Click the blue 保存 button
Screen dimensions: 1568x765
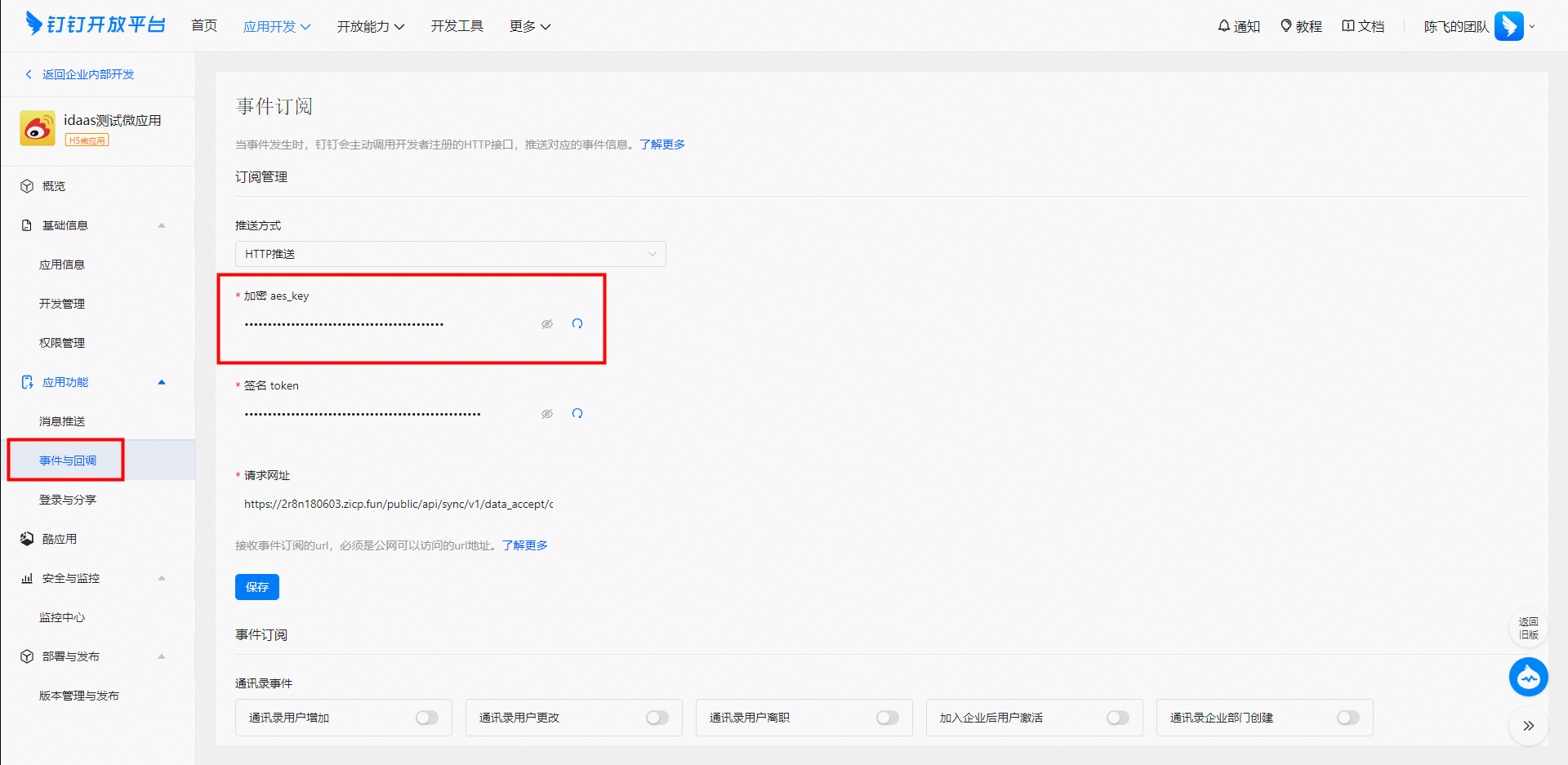257,587
